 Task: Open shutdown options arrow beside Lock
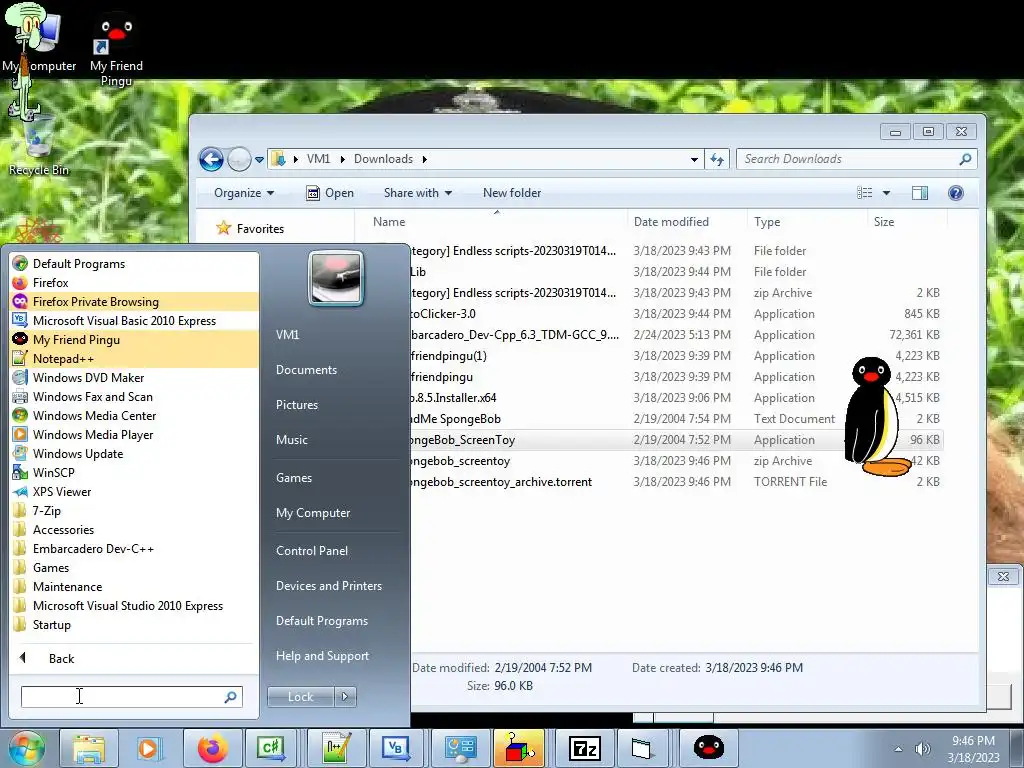(345, 697)
